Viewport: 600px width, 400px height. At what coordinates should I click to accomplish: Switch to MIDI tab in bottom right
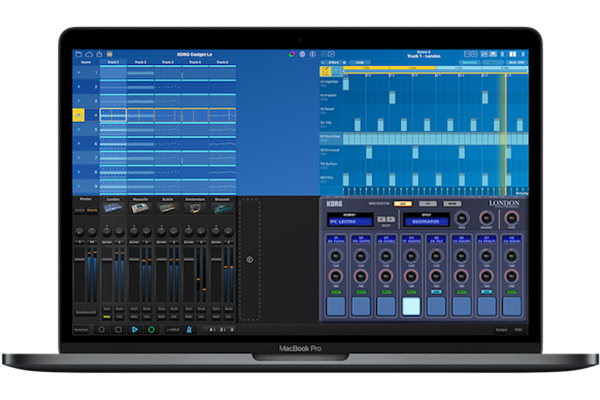coord(518,329)
